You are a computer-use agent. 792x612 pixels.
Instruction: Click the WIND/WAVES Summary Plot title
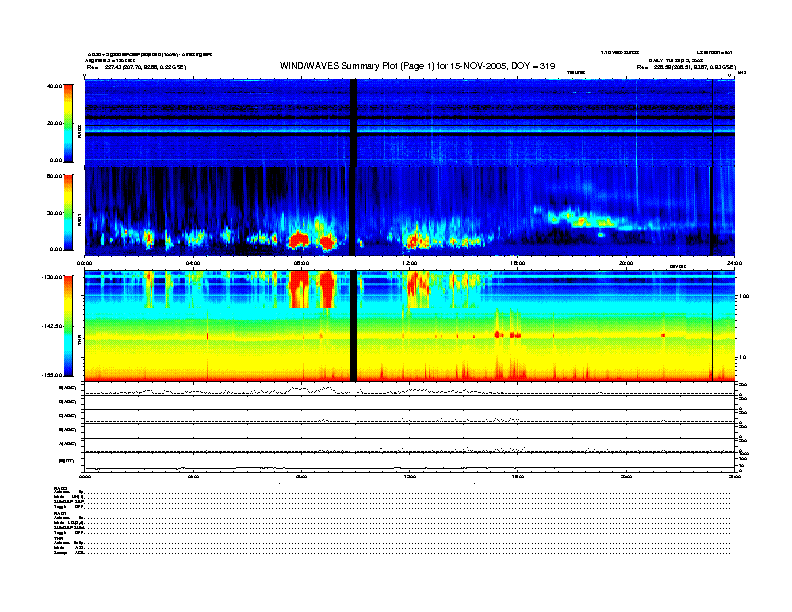tap(417, 66)
